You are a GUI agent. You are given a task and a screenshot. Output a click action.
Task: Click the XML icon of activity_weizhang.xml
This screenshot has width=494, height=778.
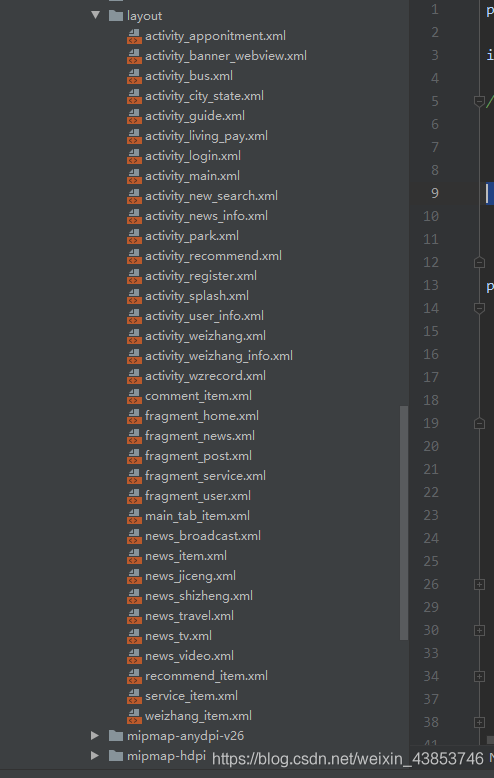134,336
